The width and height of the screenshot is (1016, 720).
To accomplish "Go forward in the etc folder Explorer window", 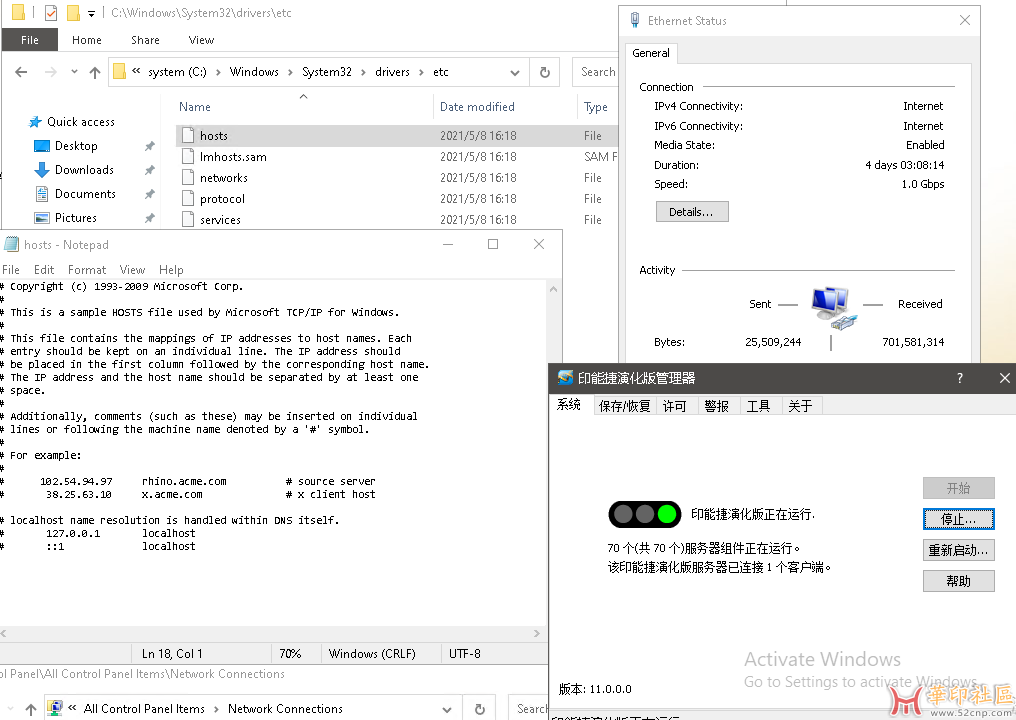I will click(x=51, y=72).
